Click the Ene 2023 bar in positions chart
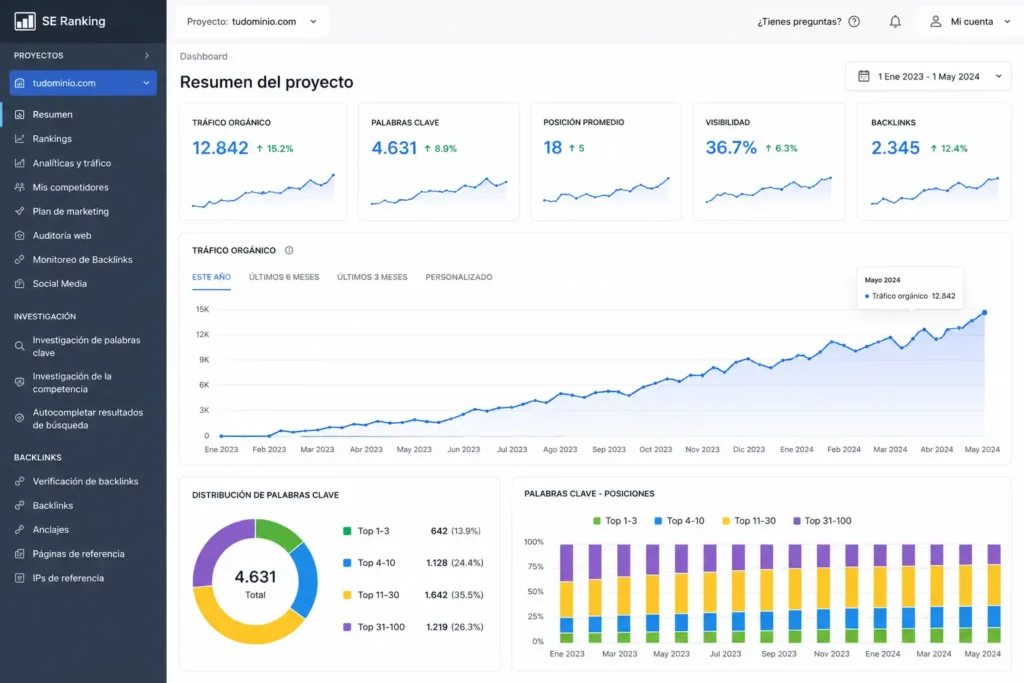The image size is (1024, 683). tap(567, 594)
